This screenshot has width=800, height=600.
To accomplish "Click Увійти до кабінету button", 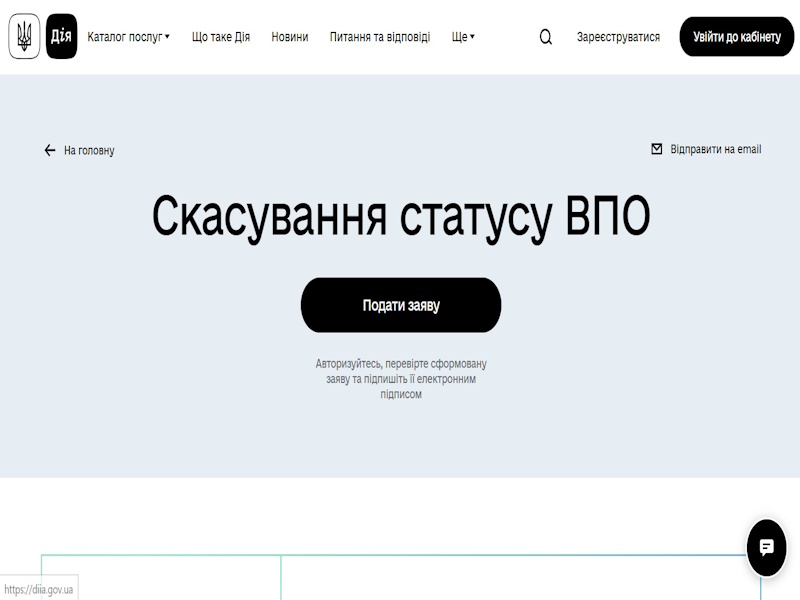I will [x=737, y=37].
